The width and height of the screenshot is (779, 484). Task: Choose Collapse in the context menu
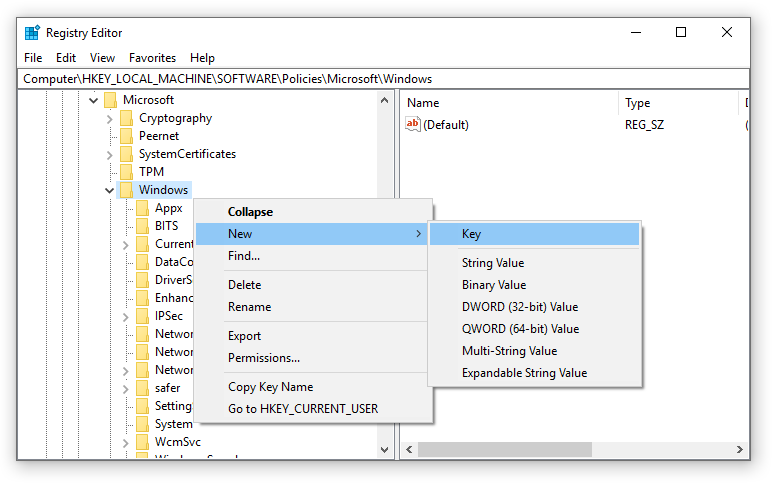313,212
